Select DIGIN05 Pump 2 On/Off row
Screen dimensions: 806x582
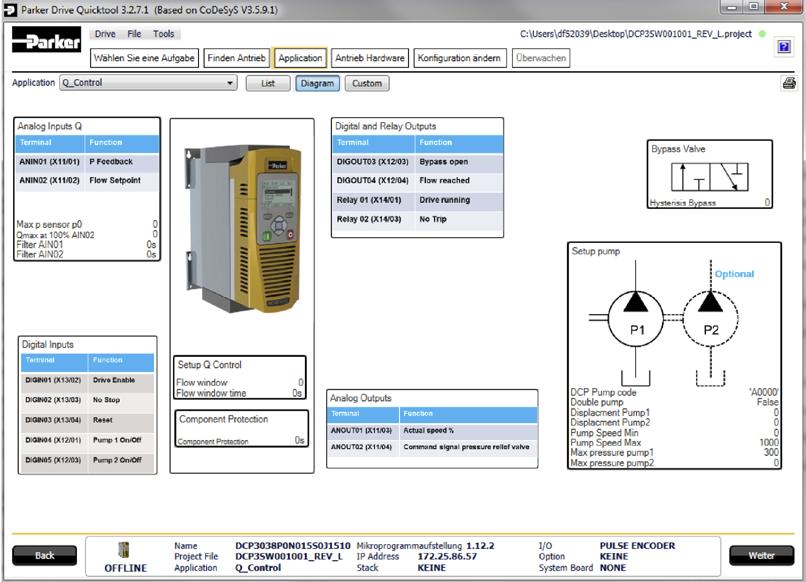click(x=87, y=460)
